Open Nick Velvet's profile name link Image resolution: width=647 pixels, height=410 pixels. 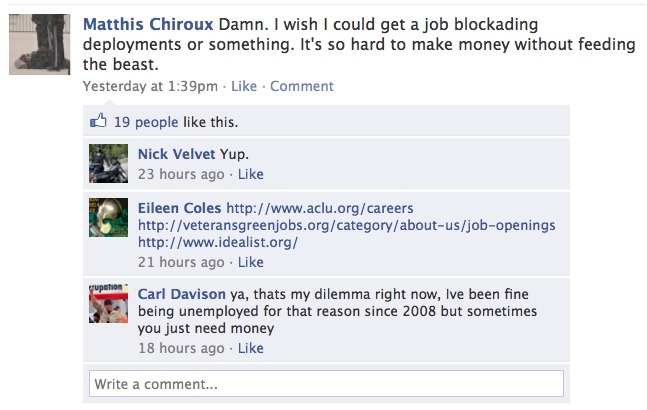tap(176, 154)
